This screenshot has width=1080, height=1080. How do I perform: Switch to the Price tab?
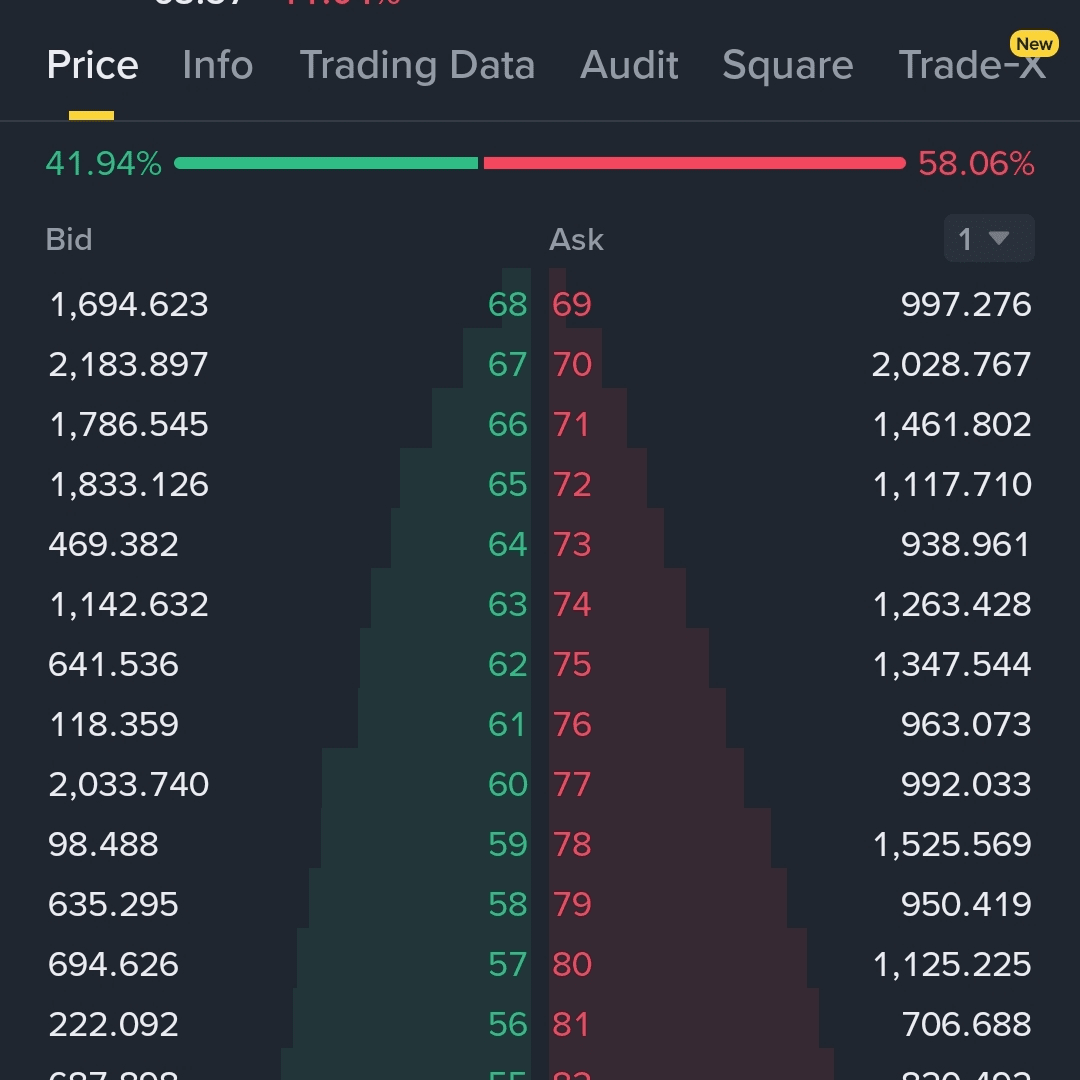92,65
